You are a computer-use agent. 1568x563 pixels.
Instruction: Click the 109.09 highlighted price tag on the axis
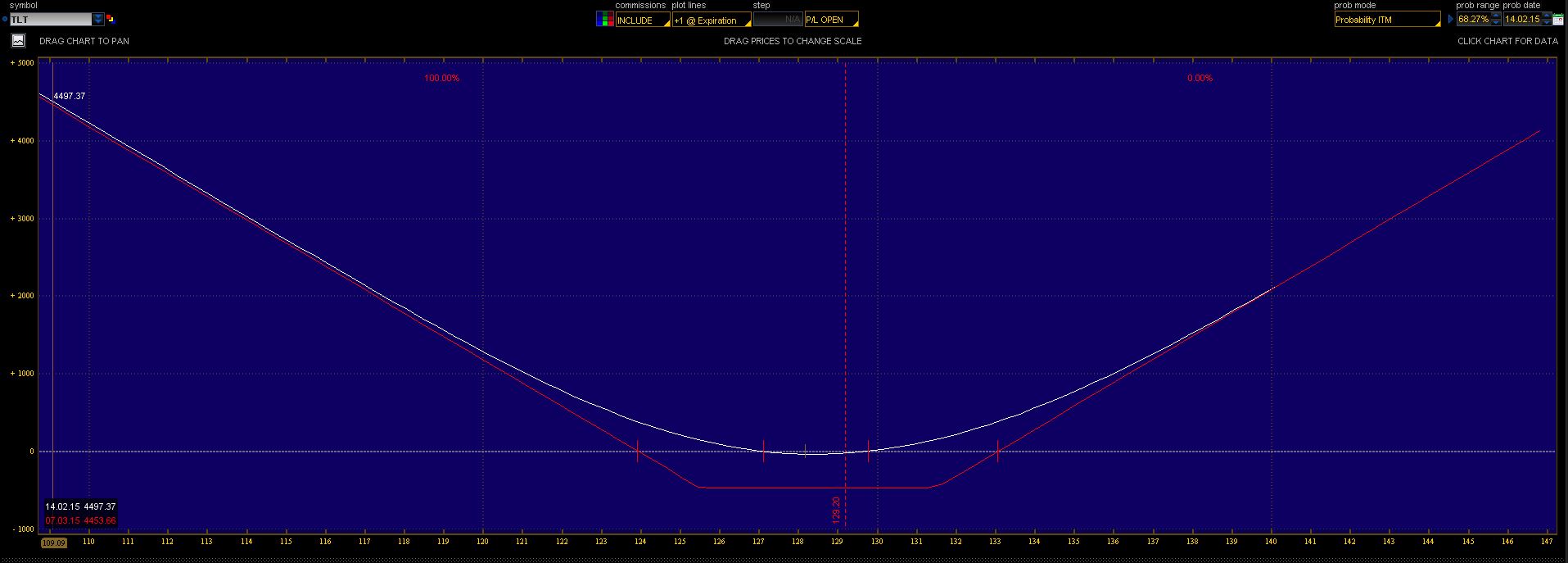click(53, 543)
